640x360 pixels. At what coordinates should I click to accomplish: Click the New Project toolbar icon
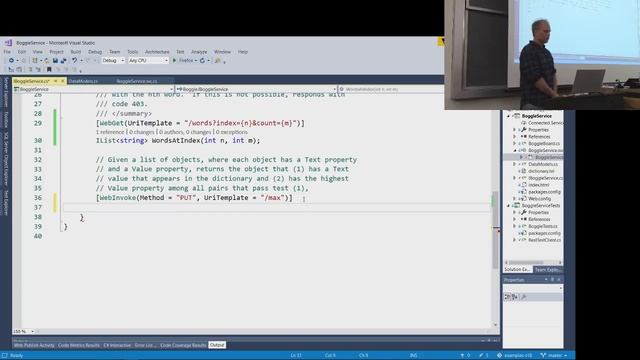35,60
